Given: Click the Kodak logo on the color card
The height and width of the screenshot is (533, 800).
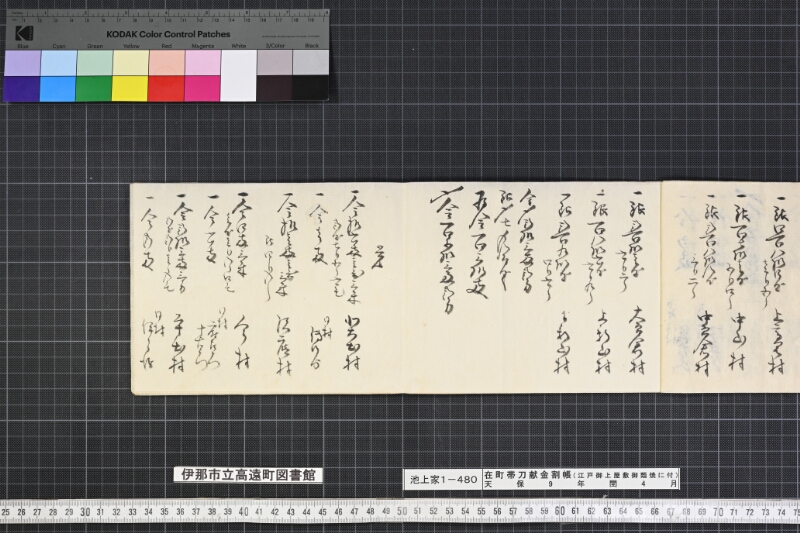Looking at the screenshot, I should click(24, 34).
